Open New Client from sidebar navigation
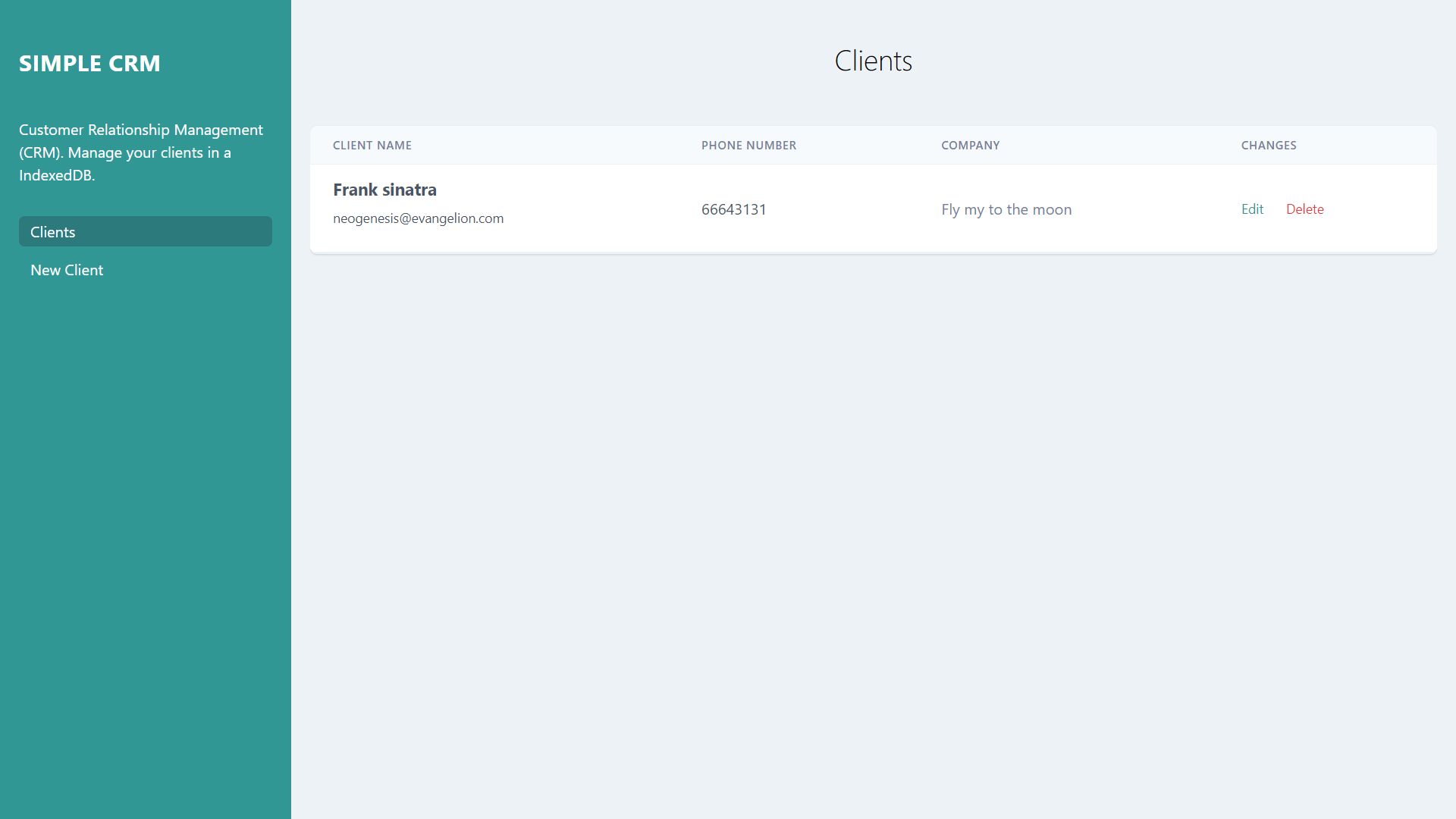The image size is (1456, 819). click(67, 270)
